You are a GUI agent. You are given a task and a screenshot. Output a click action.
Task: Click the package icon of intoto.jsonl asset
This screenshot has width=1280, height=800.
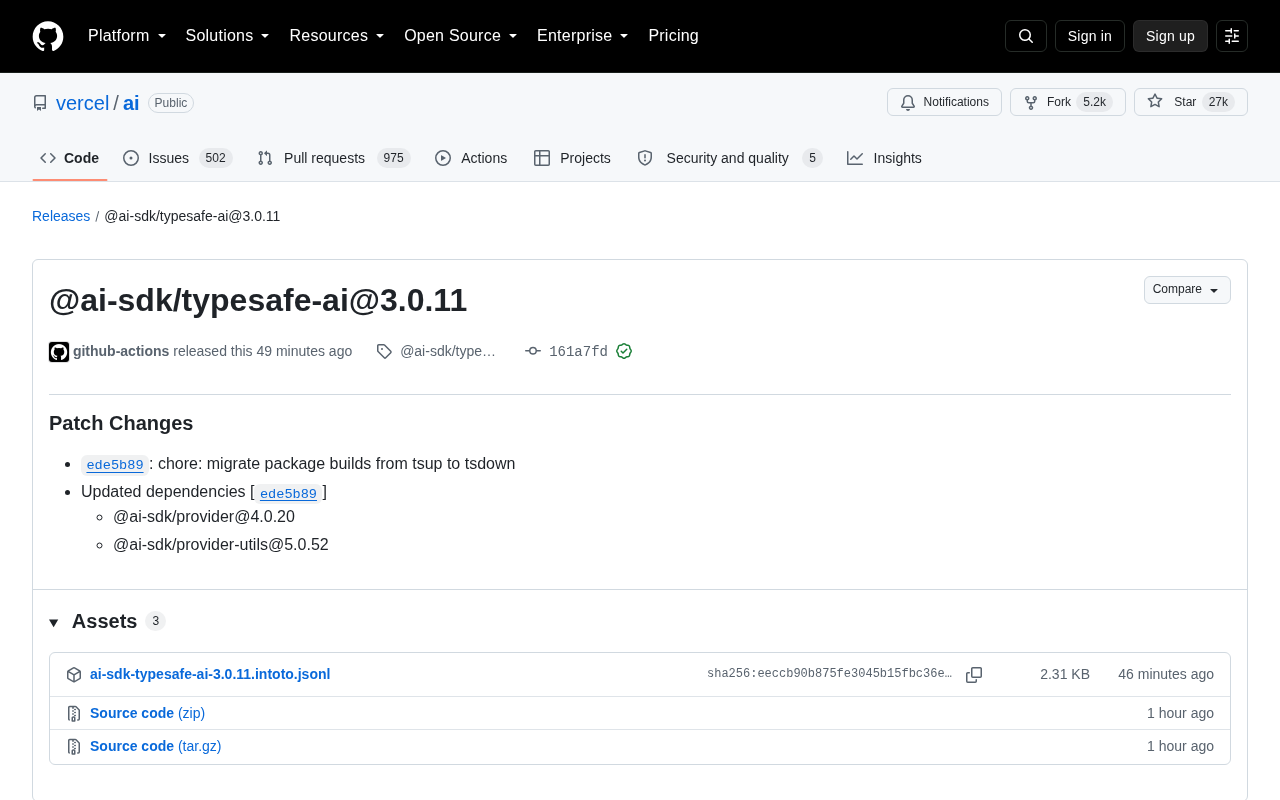point(74,675)
